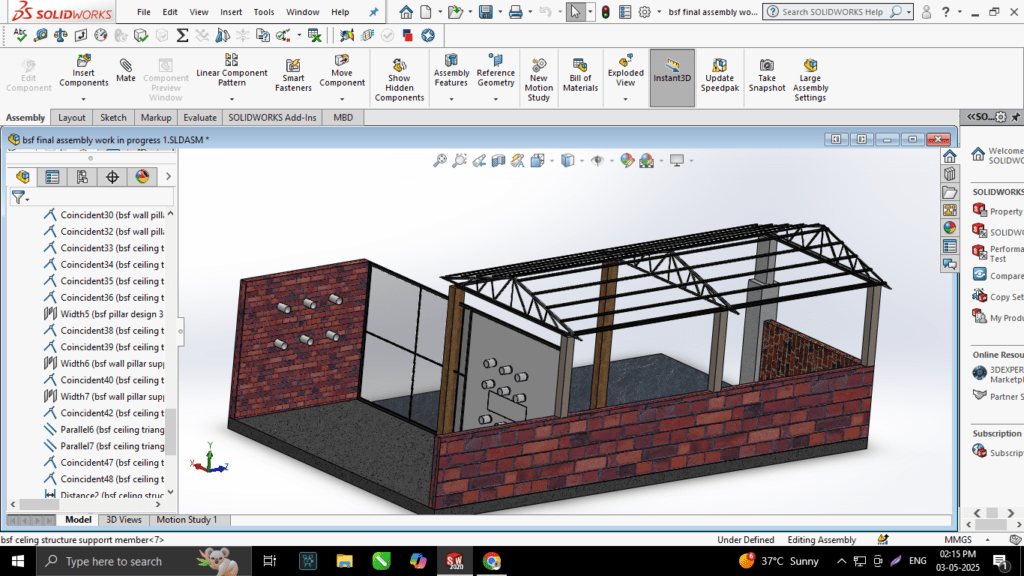Click the Mate tool
The height and width of the screenshot is (576, 1024).
click(126, 69)
